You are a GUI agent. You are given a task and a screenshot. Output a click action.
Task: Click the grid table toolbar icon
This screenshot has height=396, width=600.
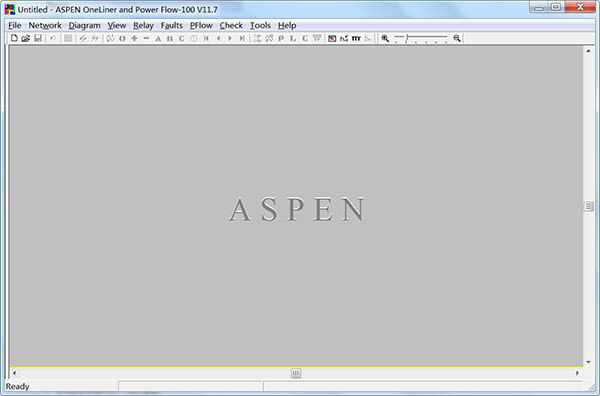(x=68, y=38)
